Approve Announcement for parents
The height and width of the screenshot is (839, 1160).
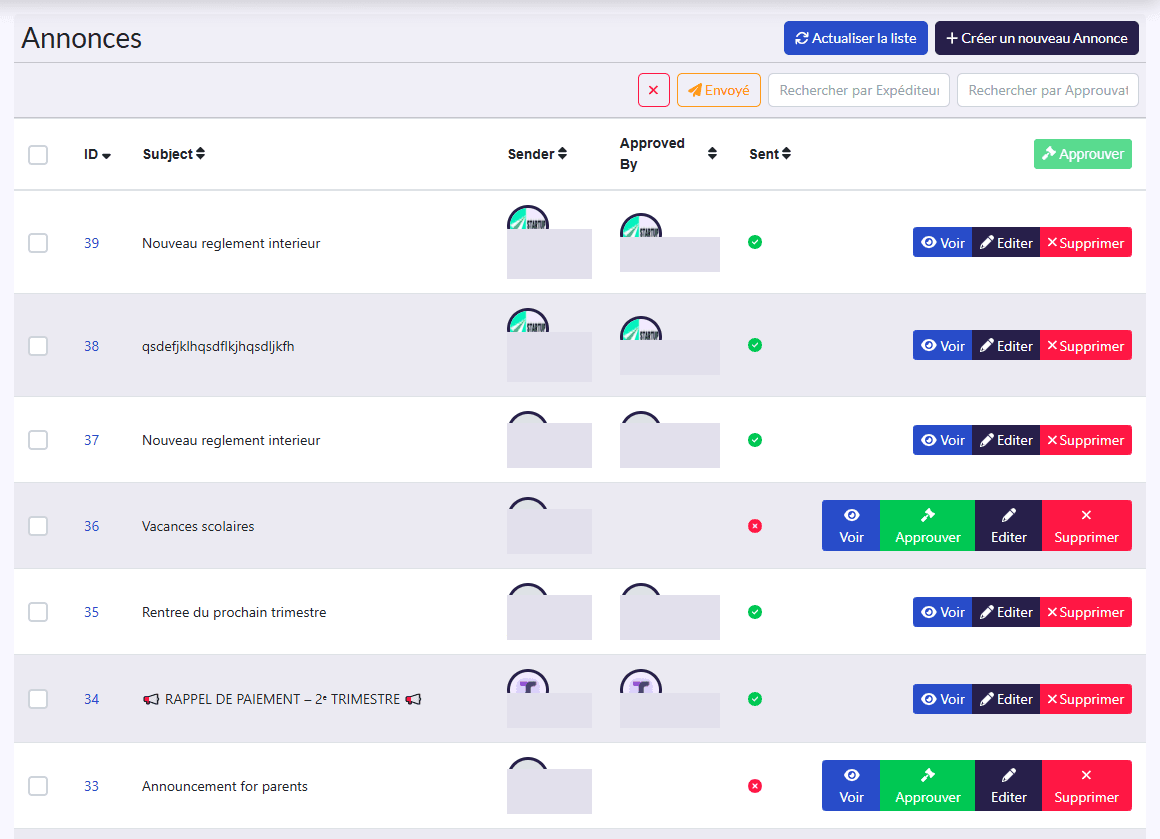(928, 786)
